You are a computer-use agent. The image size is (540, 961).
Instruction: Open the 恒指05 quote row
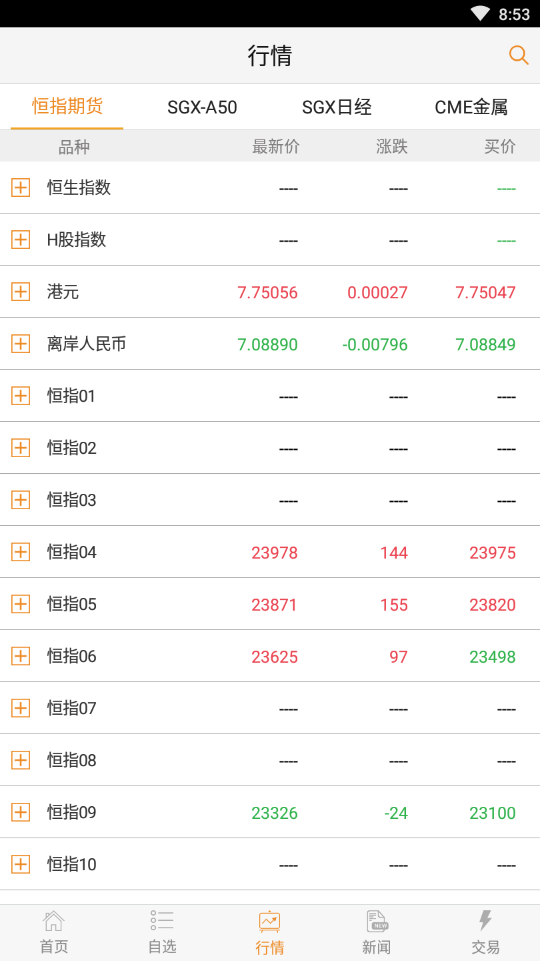[270, 604]
